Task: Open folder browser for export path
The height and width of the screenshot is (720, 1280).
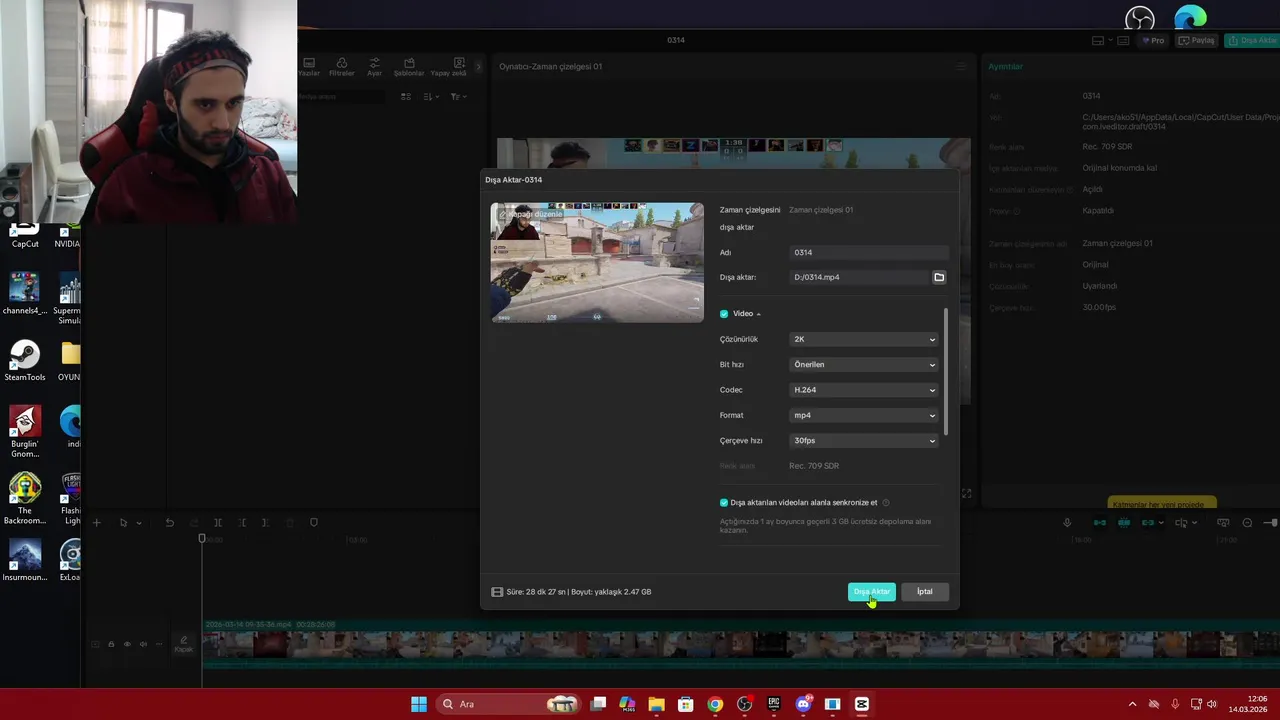Action: (939, 277)
